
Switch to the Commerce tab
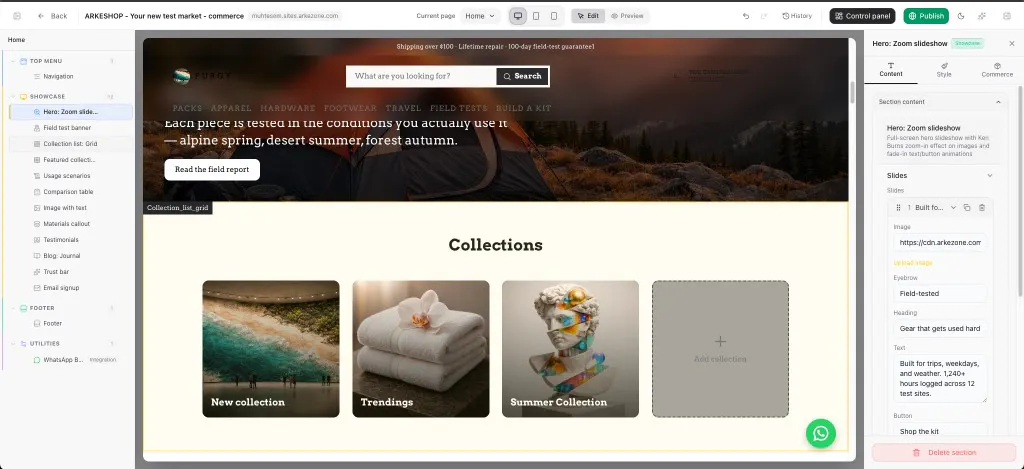click(997, 70)
